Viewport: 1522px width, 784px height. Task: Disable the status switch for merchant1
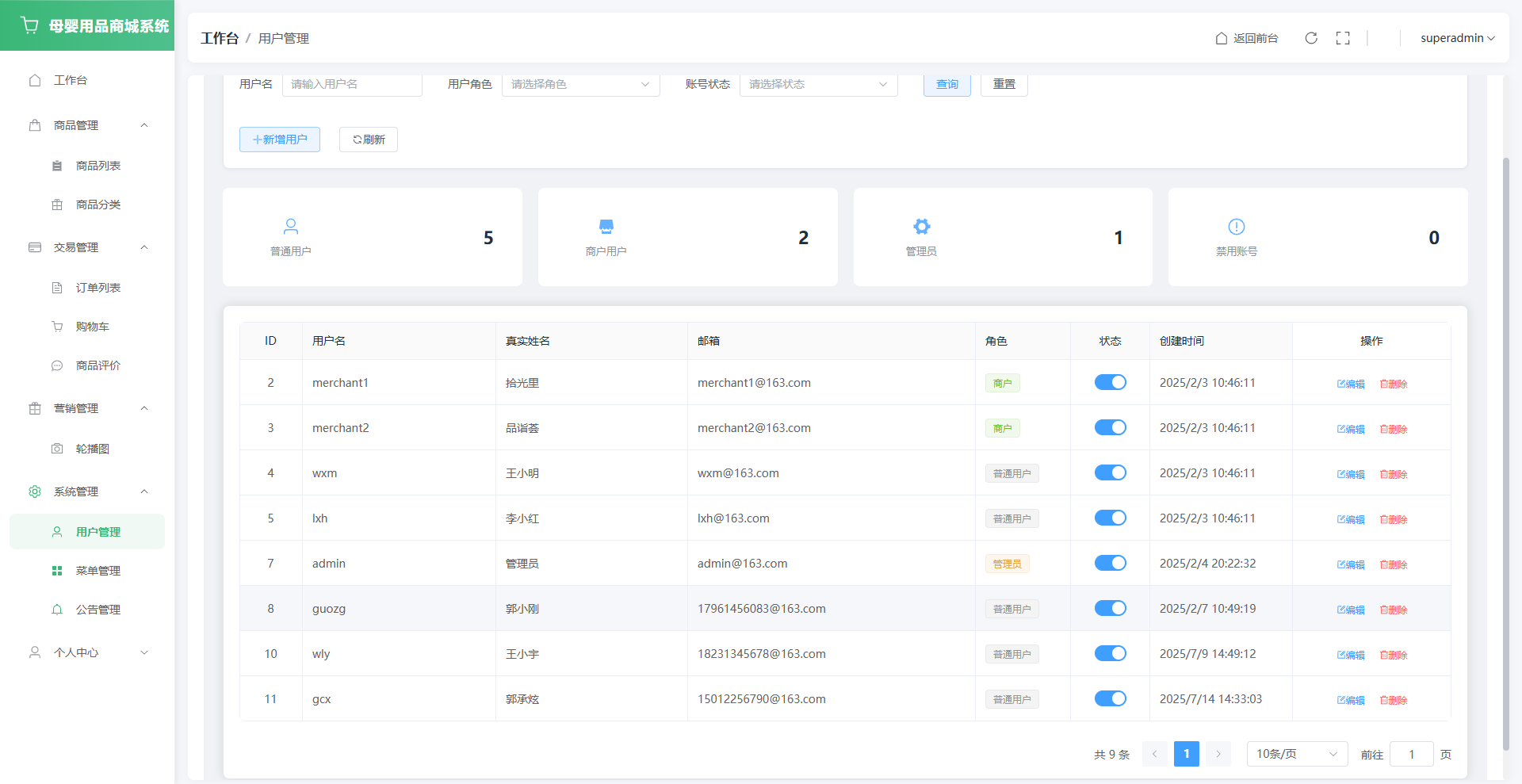click(1110, 382)
